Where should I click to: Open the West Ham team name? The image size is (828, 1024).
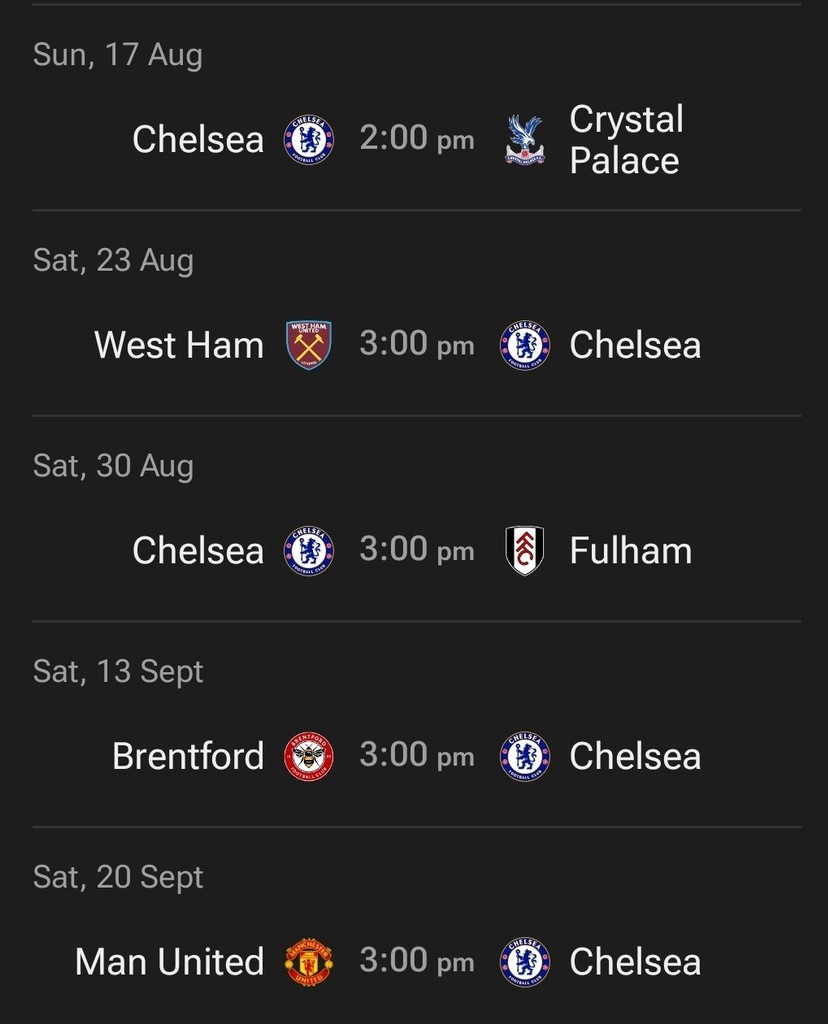pos(179,345)
